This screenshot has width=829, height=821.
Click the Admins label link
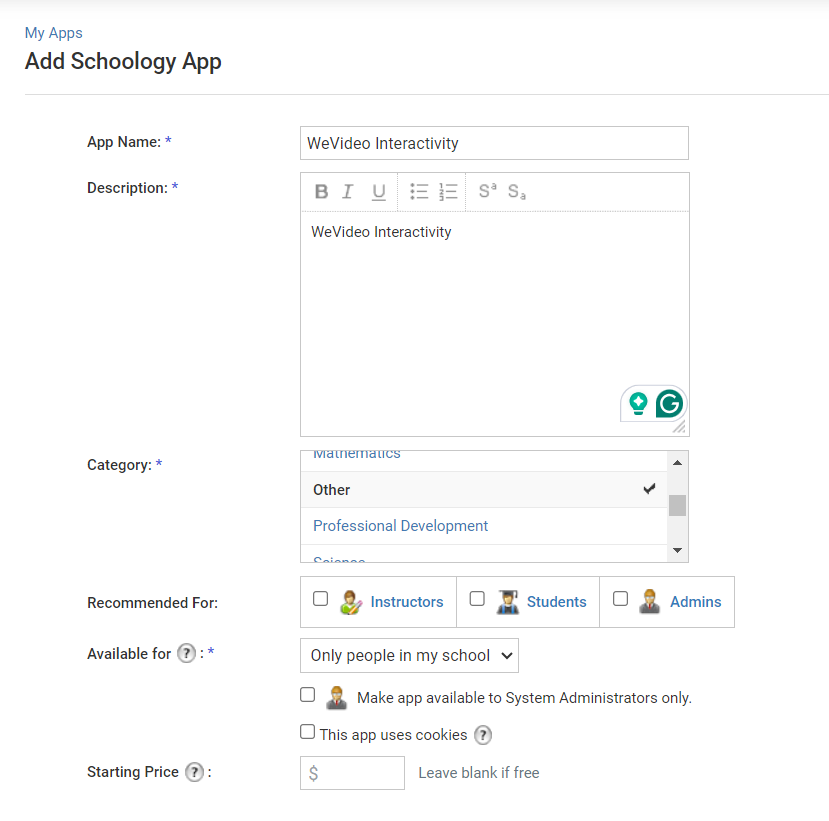click(696, 602)
